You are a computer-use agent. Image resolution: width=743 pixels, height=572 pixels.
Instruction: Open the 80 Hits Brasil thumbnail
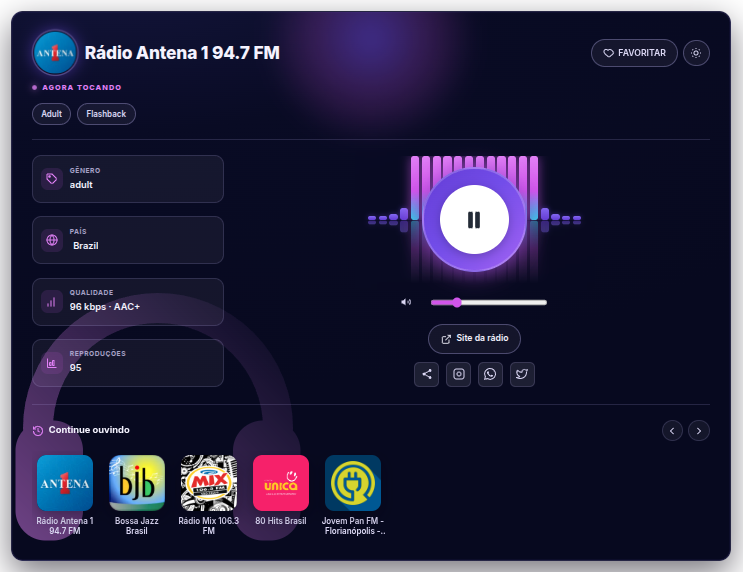point(281,483)
